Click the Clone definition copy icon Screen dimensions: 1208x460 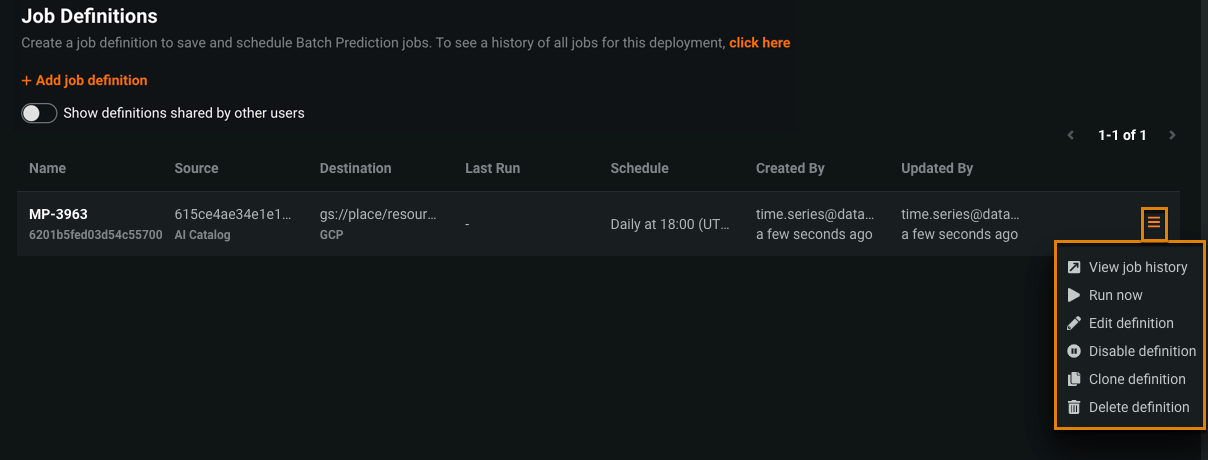click(x=1074, y=379)
